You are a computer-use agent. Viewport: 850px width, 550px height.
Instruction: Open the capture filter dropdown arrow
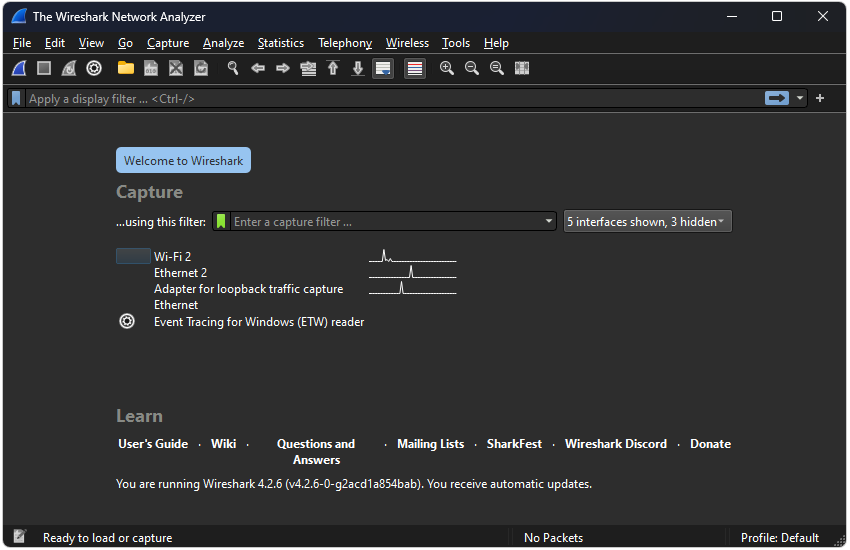pyautogui.click(x=548, y=222)
